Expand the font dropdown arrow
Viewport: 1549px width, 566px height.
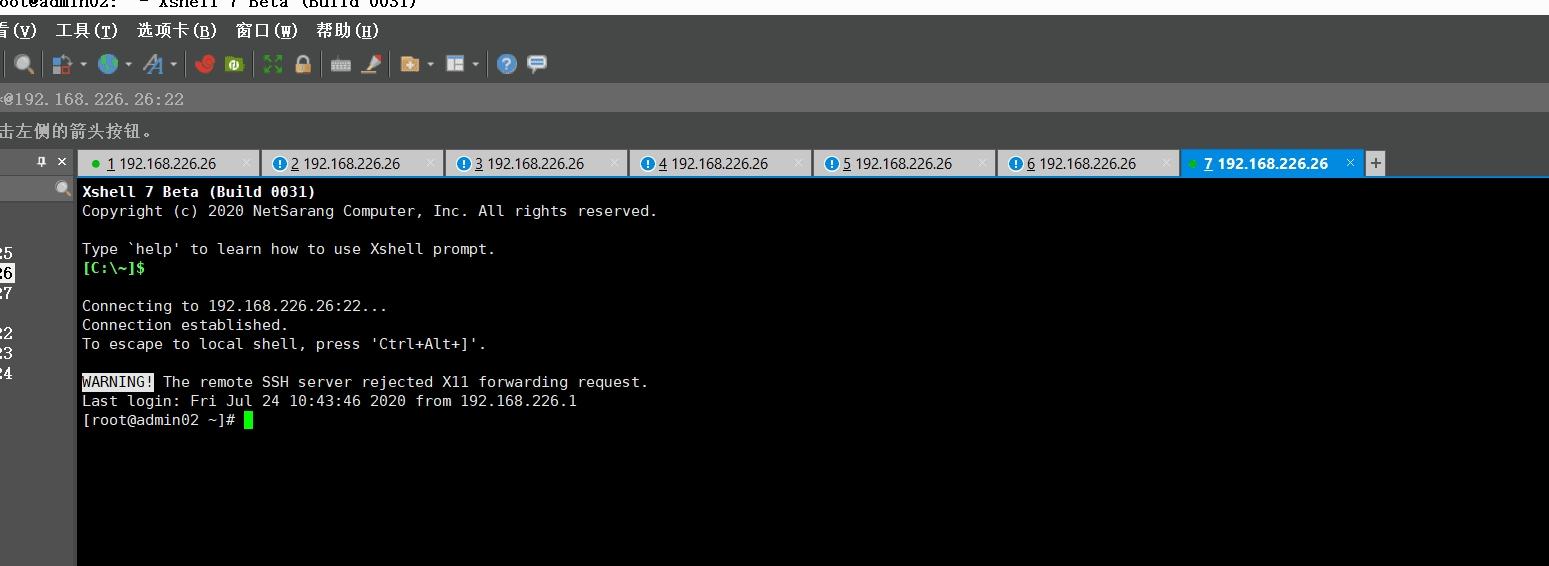pyautogui.click(x=174, y=64)
